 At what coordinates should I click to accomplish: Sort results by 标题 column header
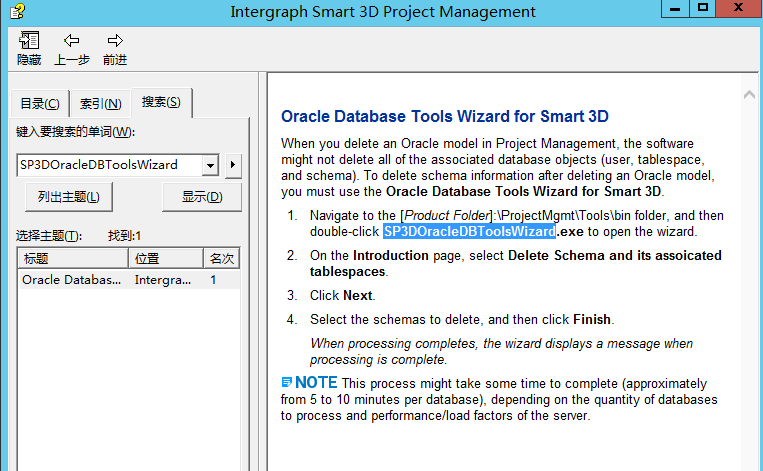pyautogui.click(x=73, y=258)
